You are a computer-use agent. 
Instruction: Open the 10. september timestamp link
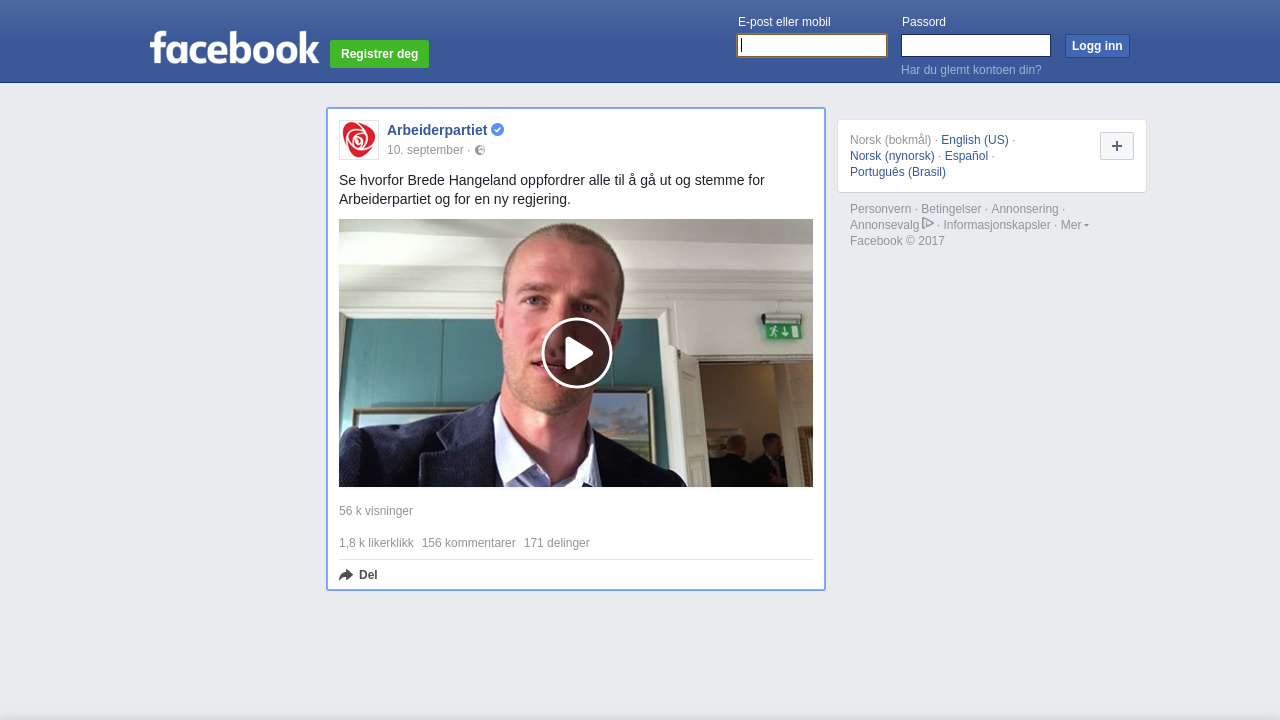(425, 150)
